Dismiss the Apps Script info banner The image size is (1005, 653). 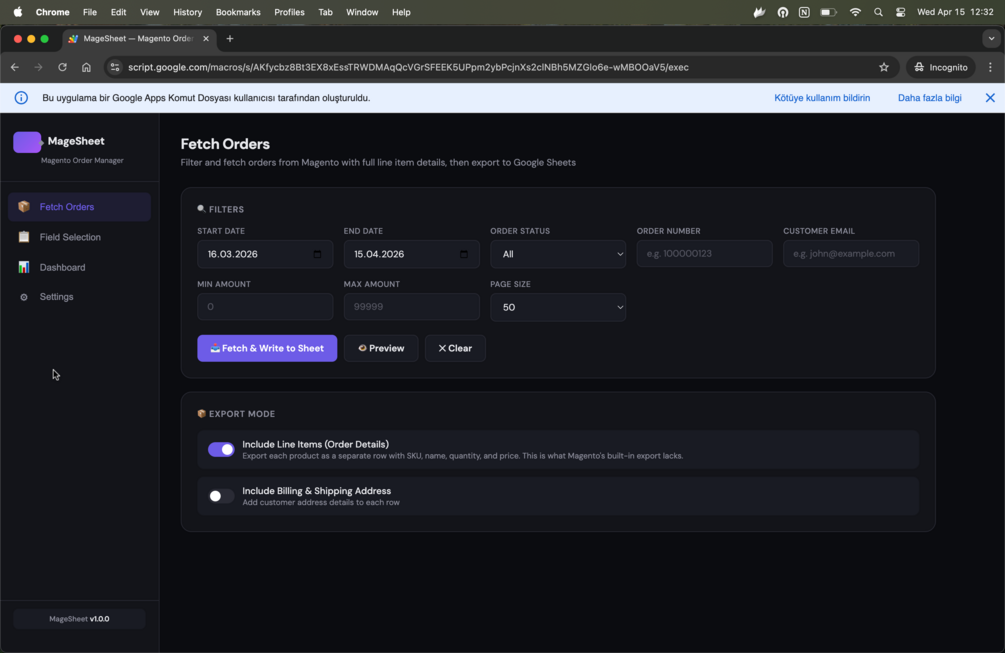tap(990, 98)
